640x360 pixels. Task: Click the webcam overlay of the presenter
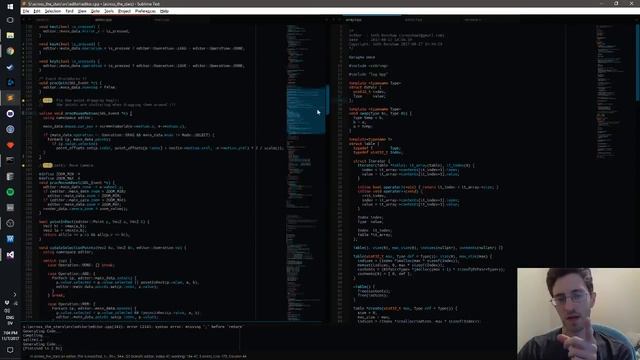pyautogui.click(x=578, y=314)
